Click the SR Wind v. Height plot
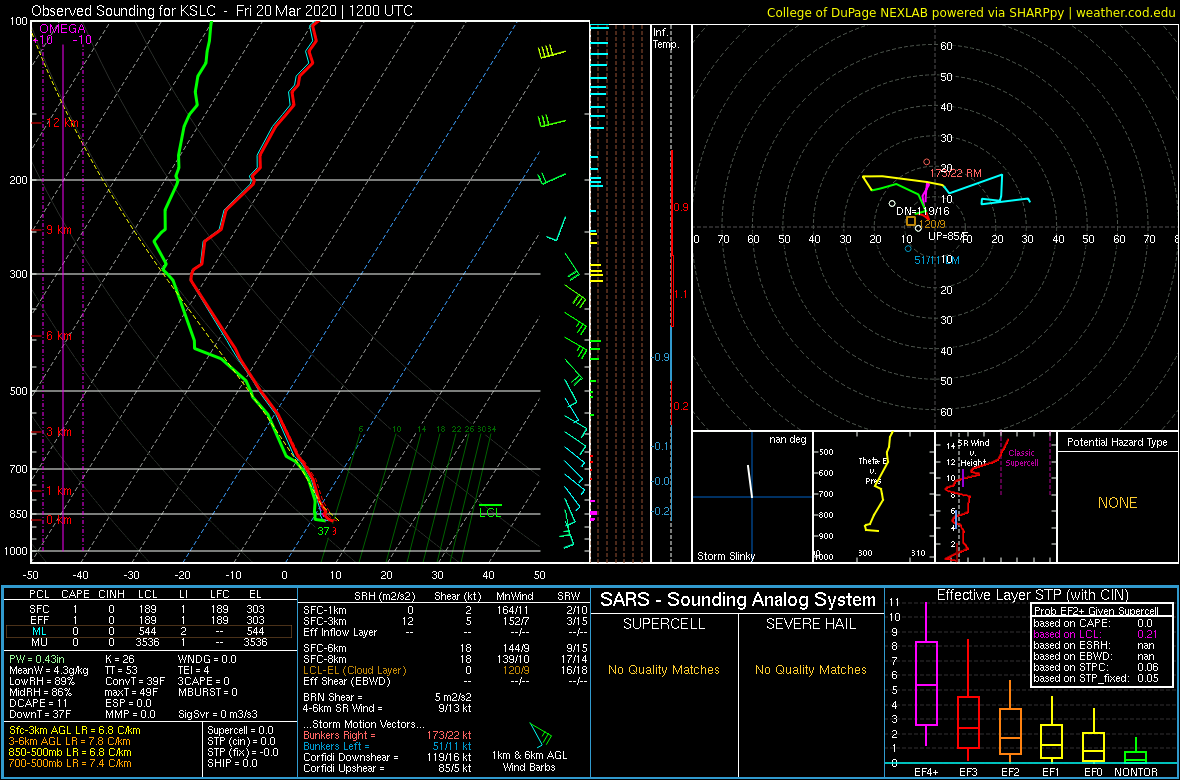 click(x=995, y=497)
